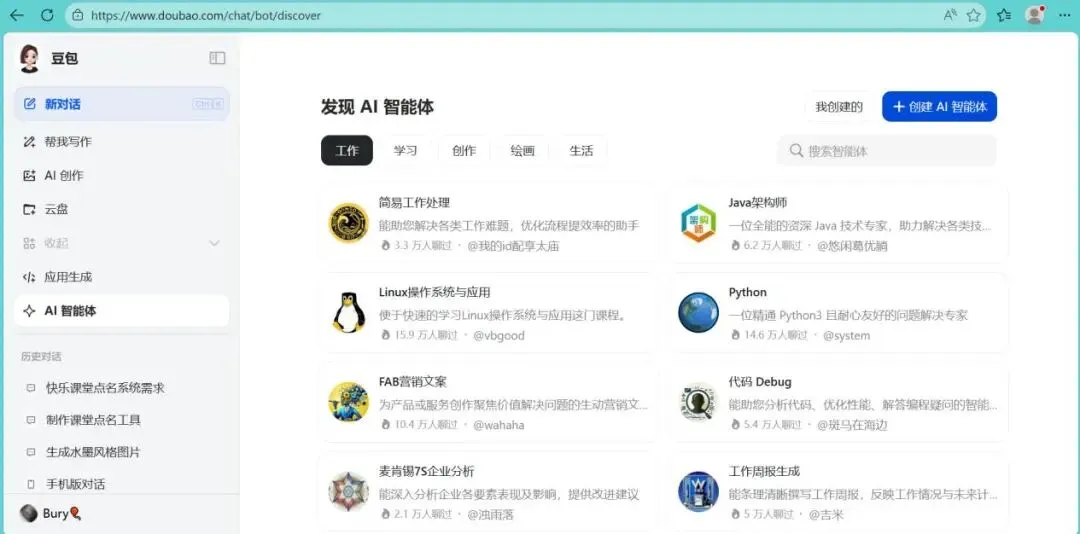
Task: Add page to favorites star icon
Action: 973,14
